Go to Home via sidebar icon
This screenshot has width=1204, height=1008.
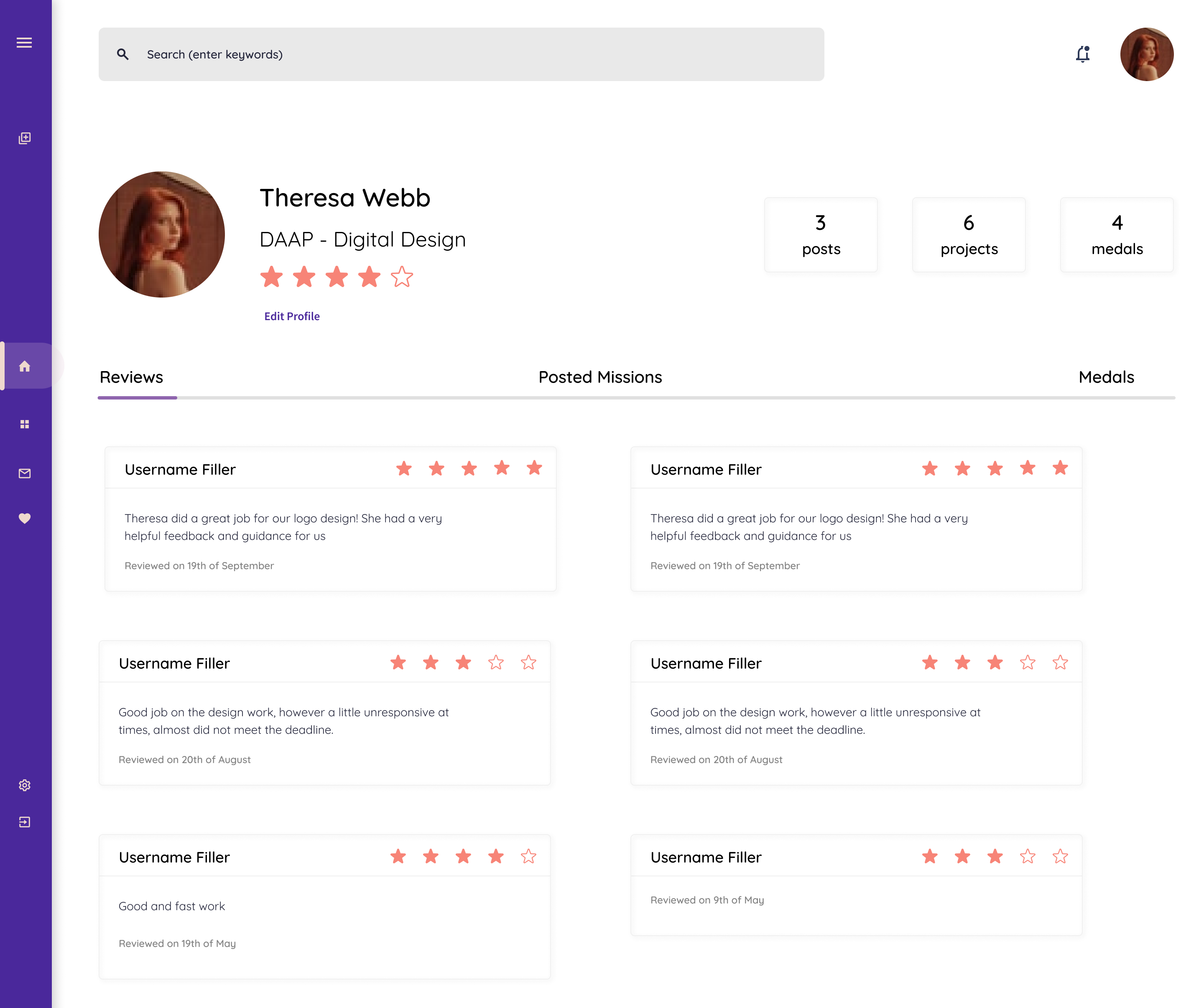[x=24, y=366]
